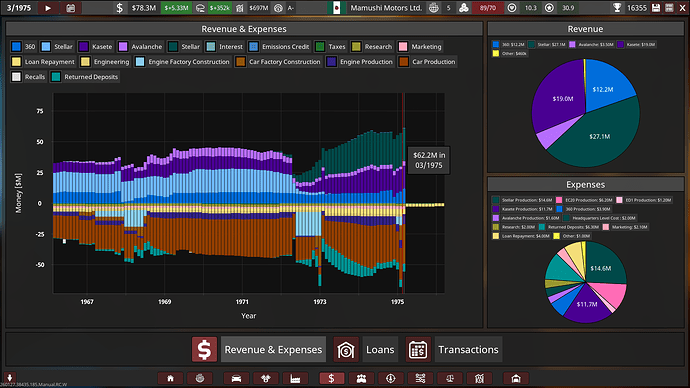Click the company value icon before $697M
Viewport: 690px width, 388px height.
pyautogui.click(x=239, y=8)
